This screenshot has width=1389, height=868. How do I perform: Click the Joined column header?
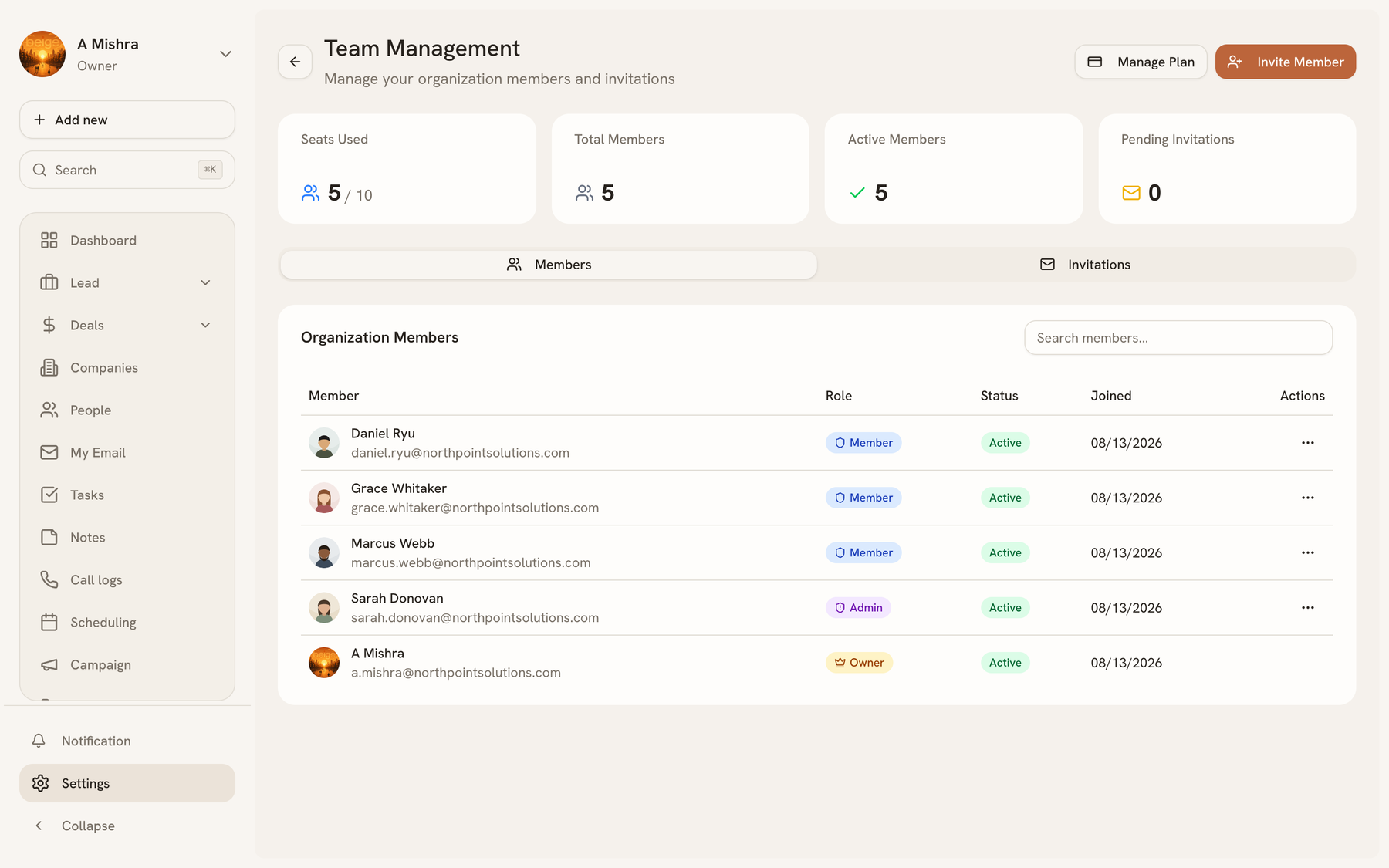coord(1110,396)
